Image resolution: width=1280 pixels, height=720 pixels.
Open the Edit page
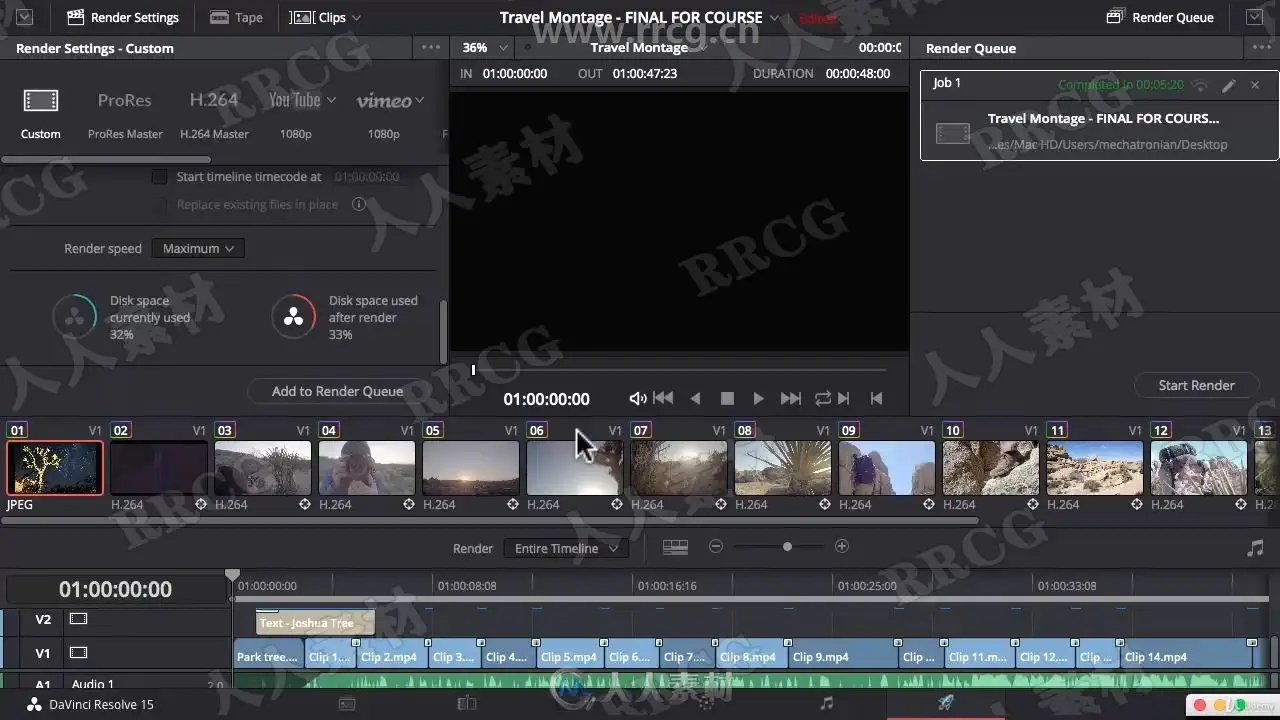467,704
